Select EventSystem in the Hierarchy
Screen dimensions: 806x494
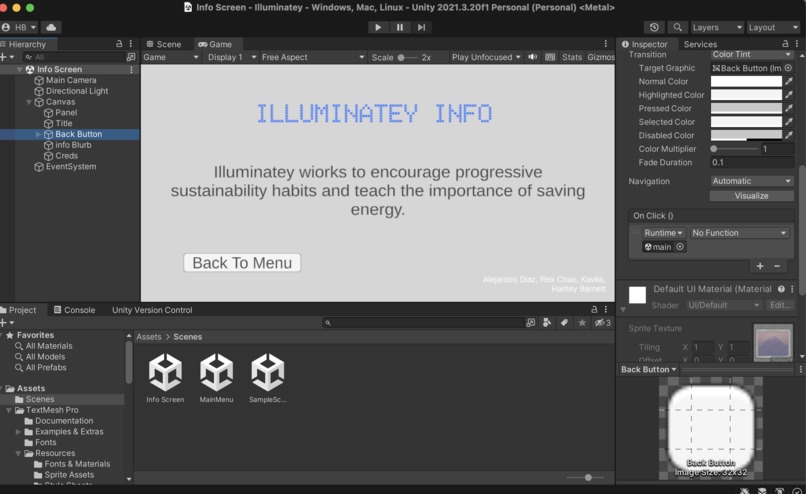(70, 167)
